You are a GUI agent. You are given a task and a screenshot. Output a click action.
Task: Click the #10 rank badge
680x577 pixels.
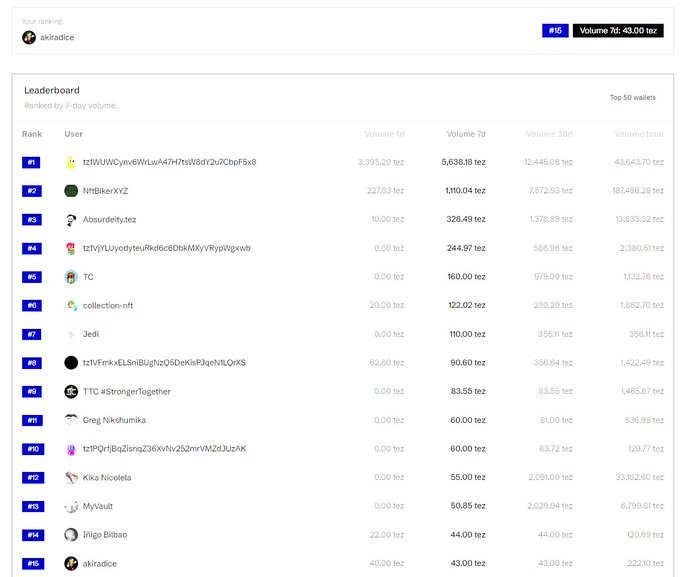[x=33, y=449]
